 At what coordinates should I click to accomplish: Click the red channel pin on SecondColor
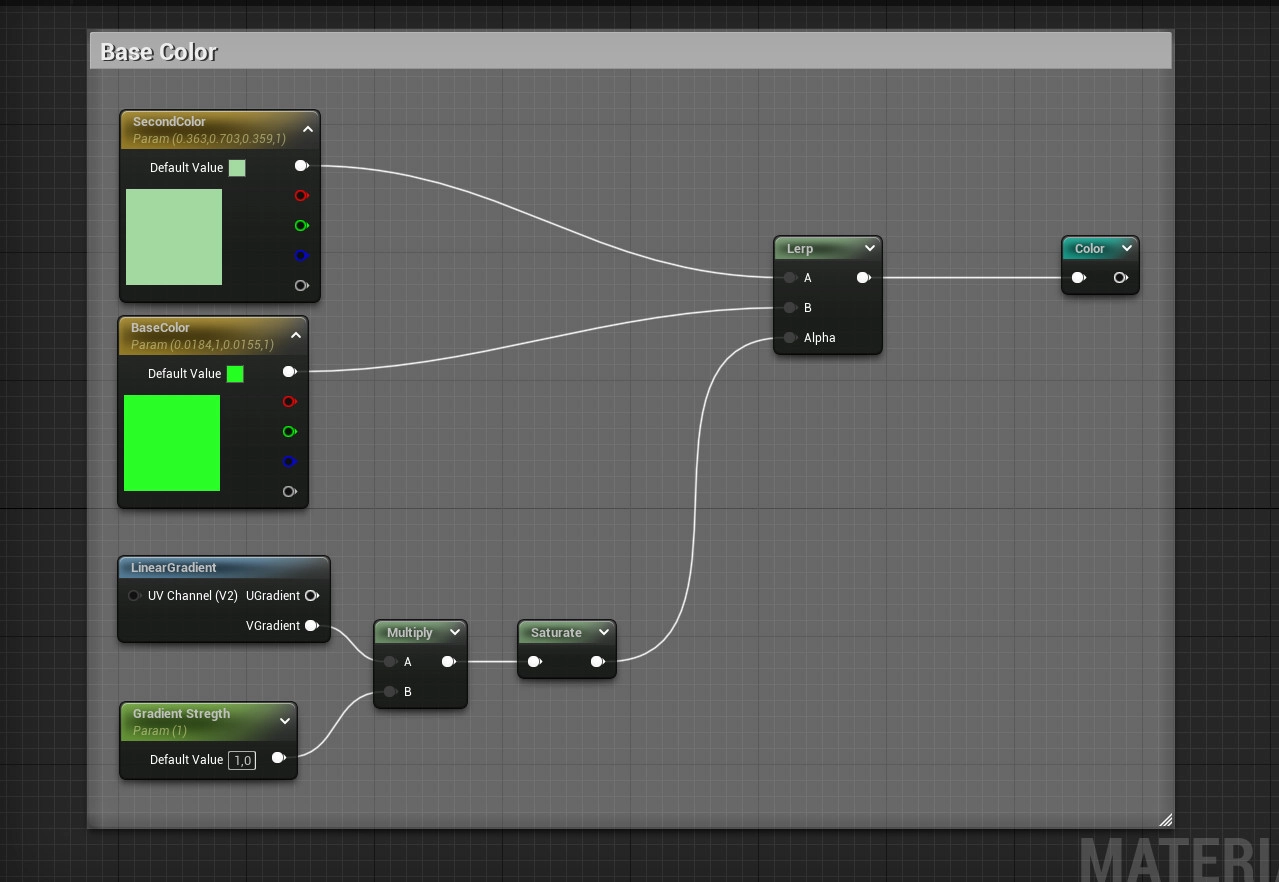click(300, 196)
